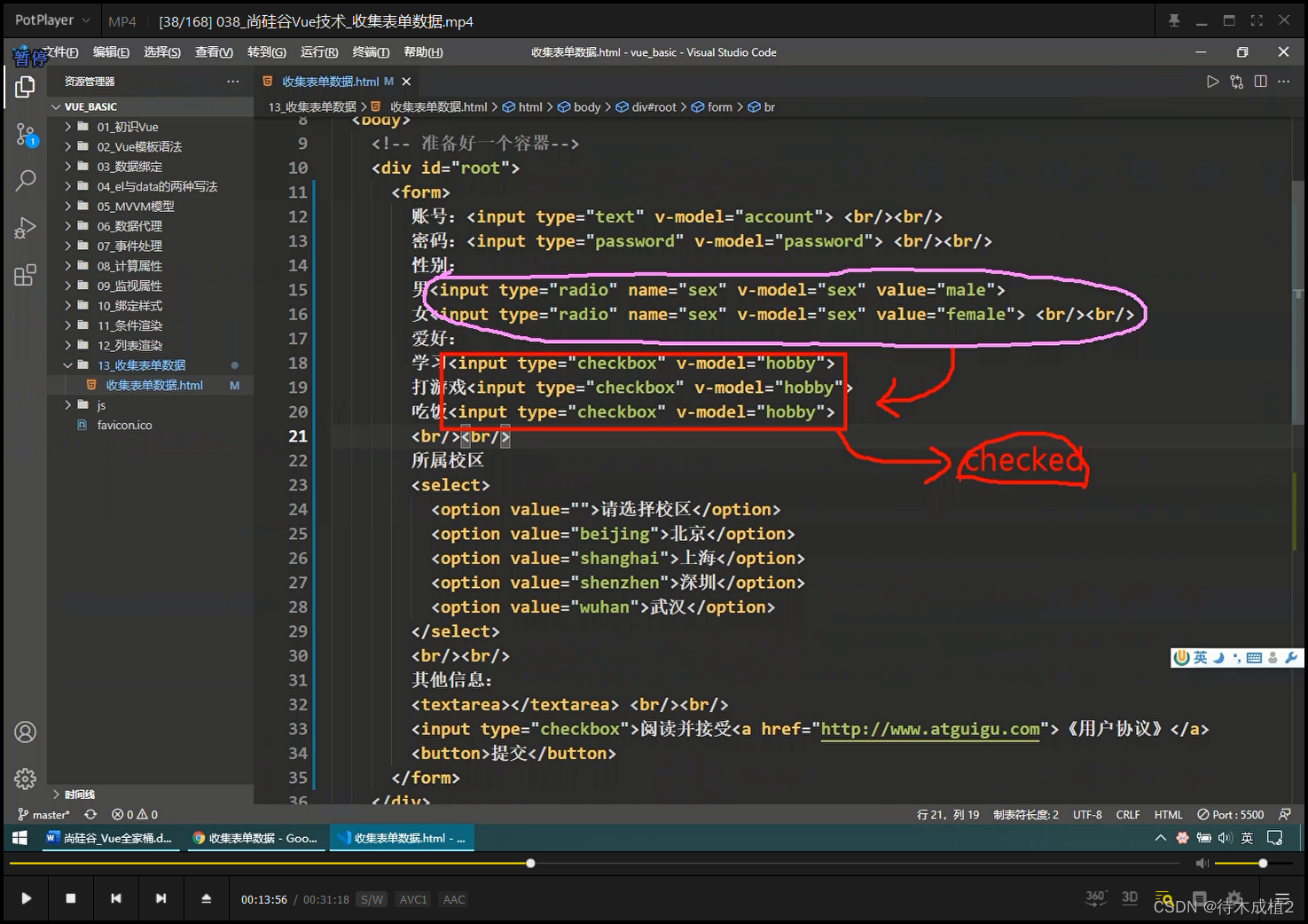Select favicon.ico in the file tree
Image resolution: width=1308 pixels, height=924 pixels.
pyautogui.click(x=150, y=425)
